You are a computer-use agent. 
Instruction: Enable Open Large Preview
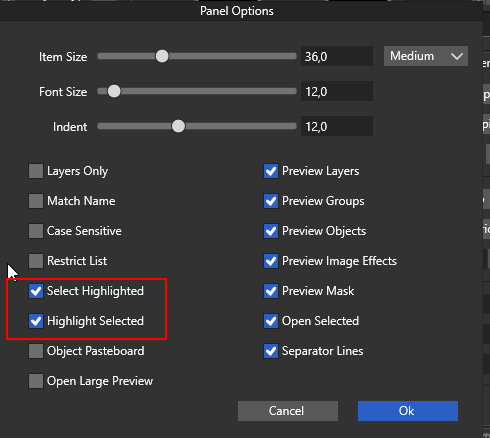coord(36,381)
